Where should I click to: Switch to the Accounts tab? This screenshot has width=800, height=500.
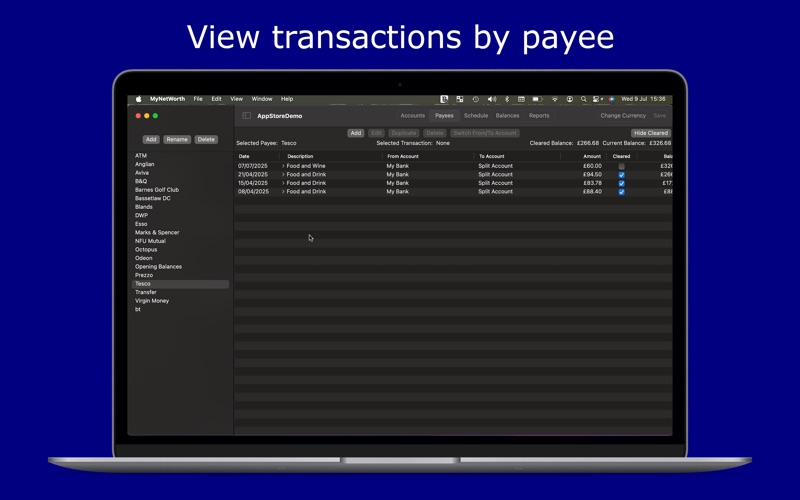click(413, 116)
